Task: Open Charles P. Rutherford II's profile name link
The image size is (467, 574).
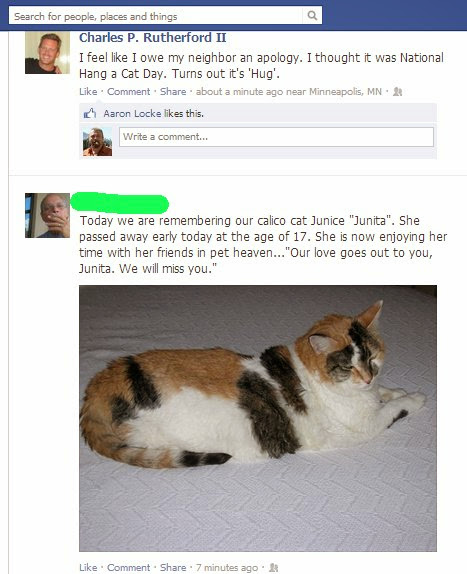Action: pos(153,37)
